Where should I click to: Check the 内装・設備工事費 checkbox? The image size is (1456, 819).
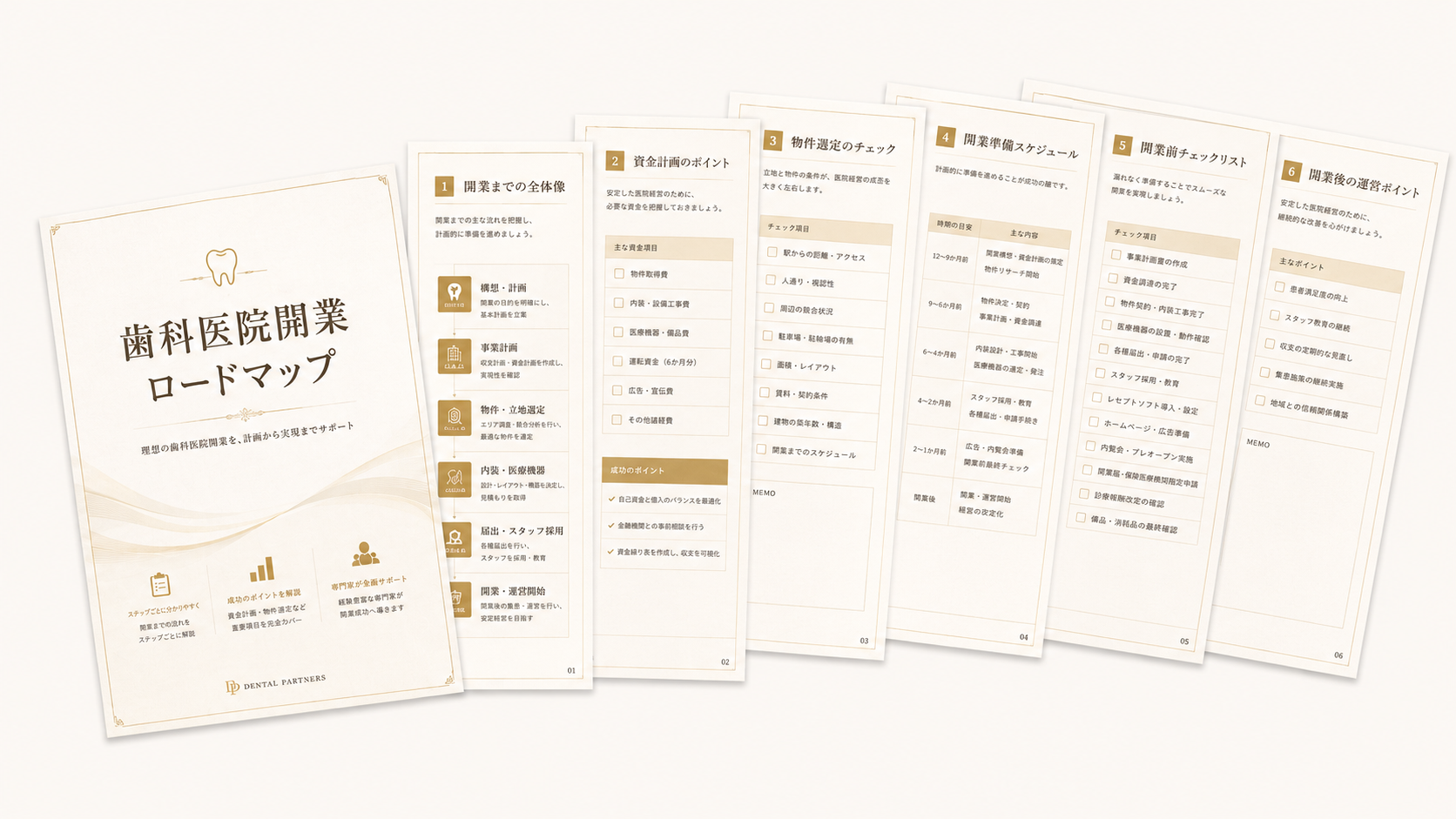click(618, 303)
